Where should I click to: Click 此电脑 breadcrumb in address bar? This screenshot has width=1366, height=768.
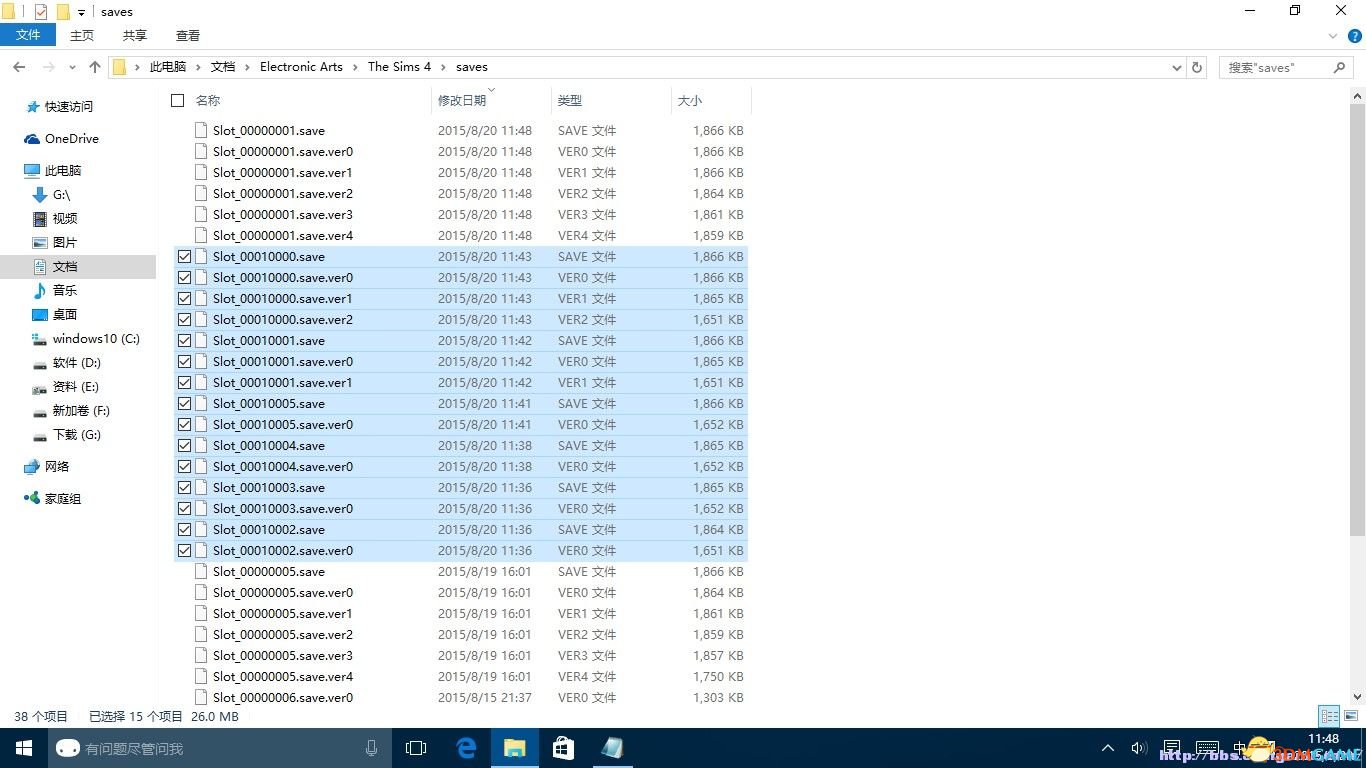(168, 67)
